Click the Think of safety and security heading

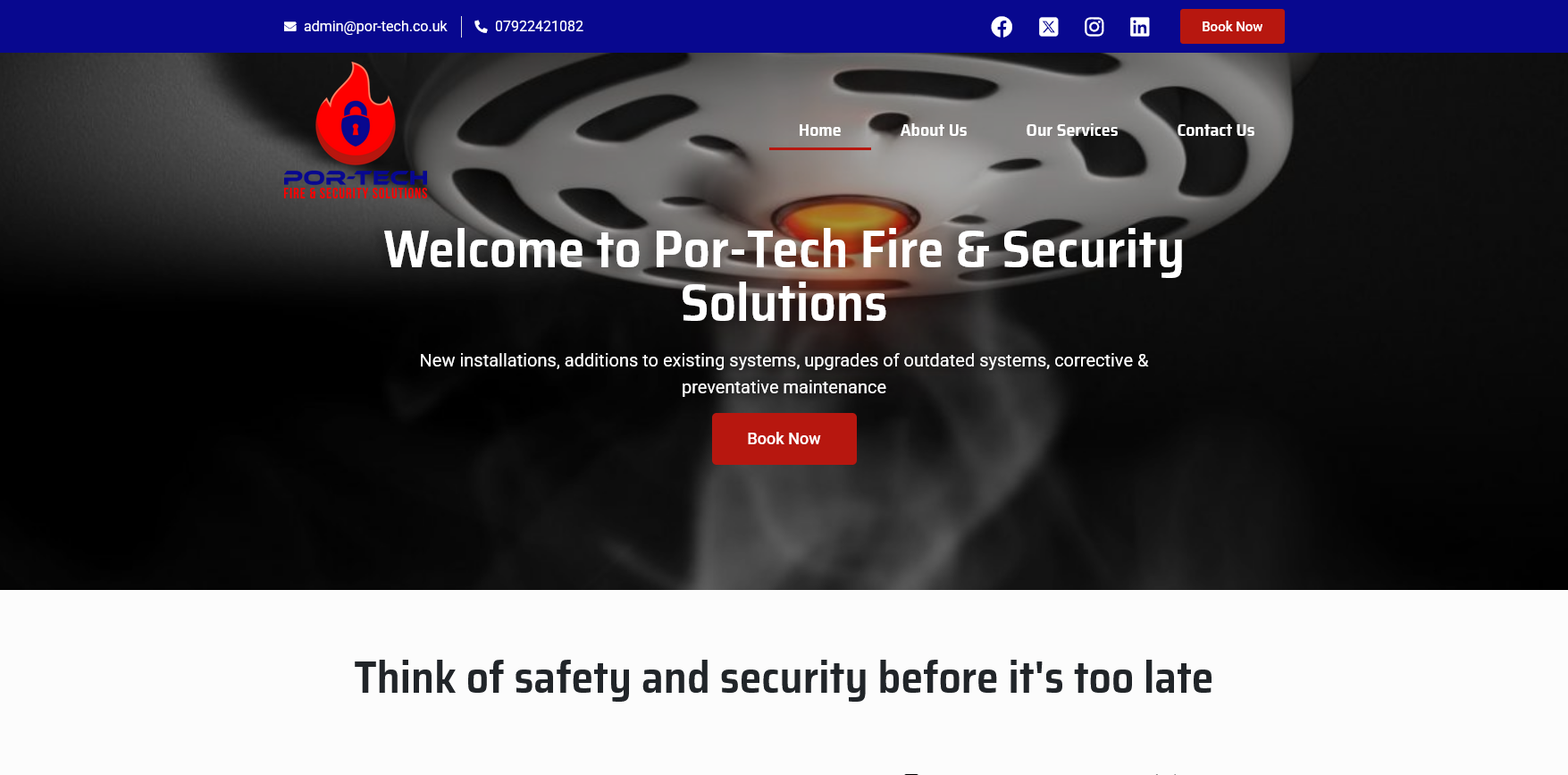pyautogui.click(x=784, y=678)
